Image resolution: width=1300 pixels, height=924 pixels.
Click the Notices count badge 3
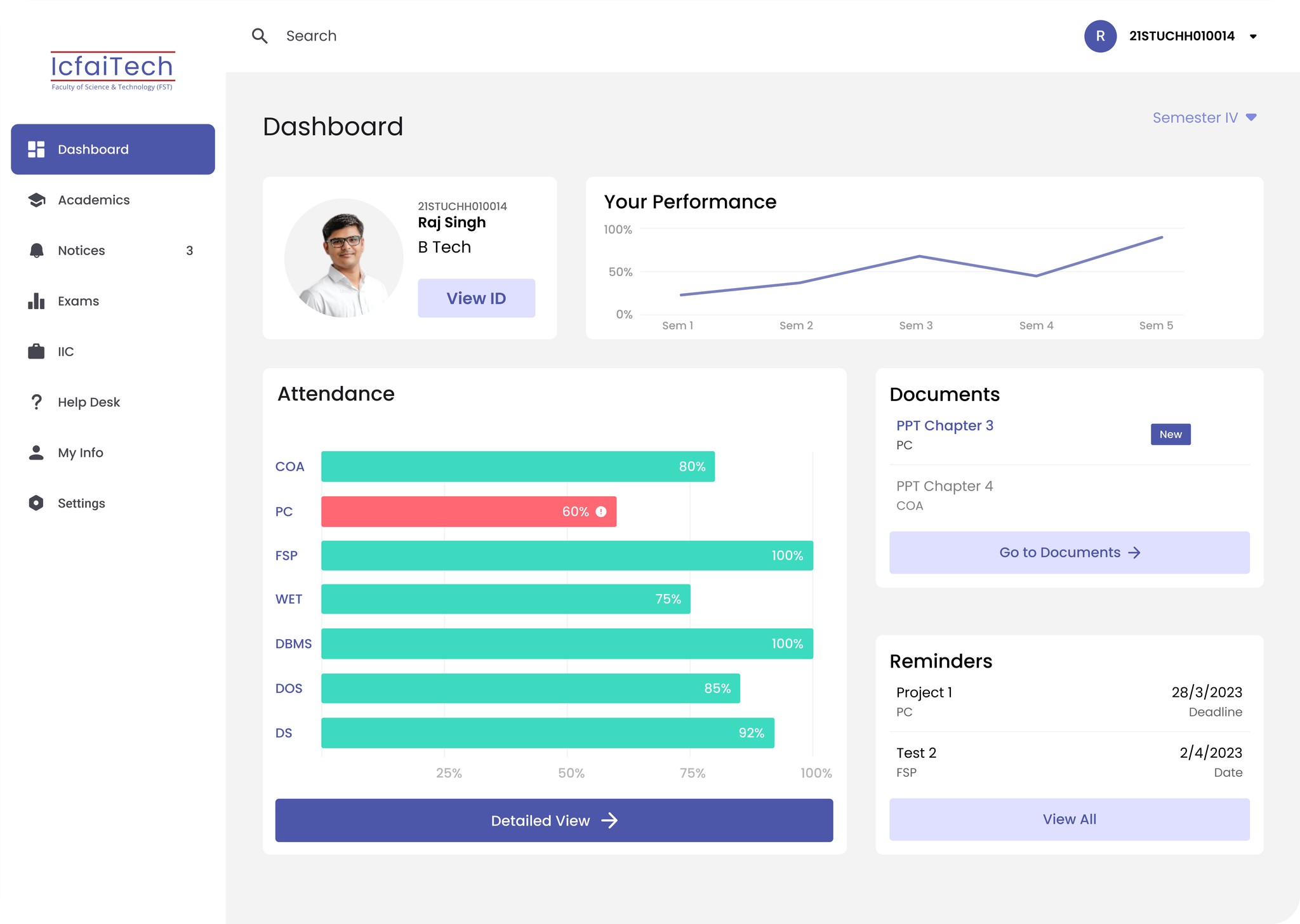(x=189, y=251)
